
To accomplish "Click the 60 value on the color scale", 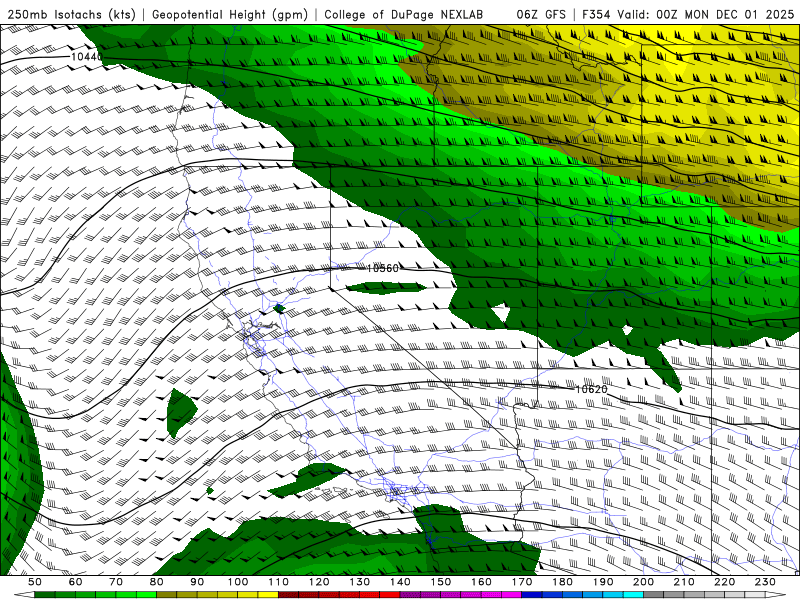I will 75,582.
